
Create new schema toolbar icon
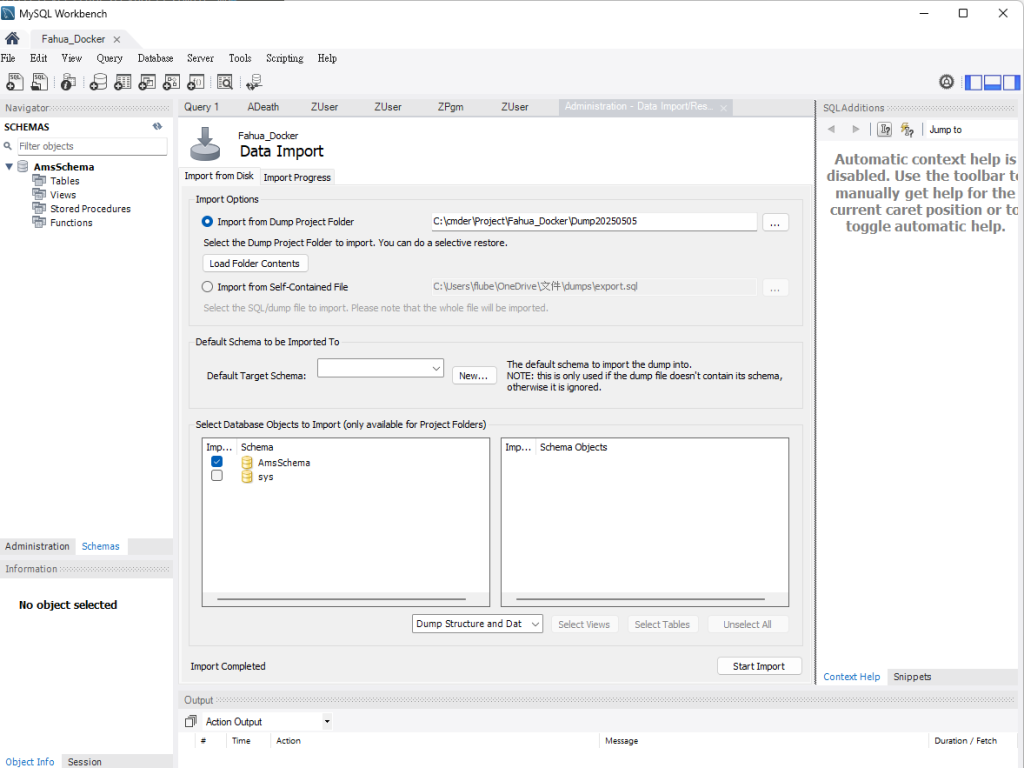click(98, 82)
